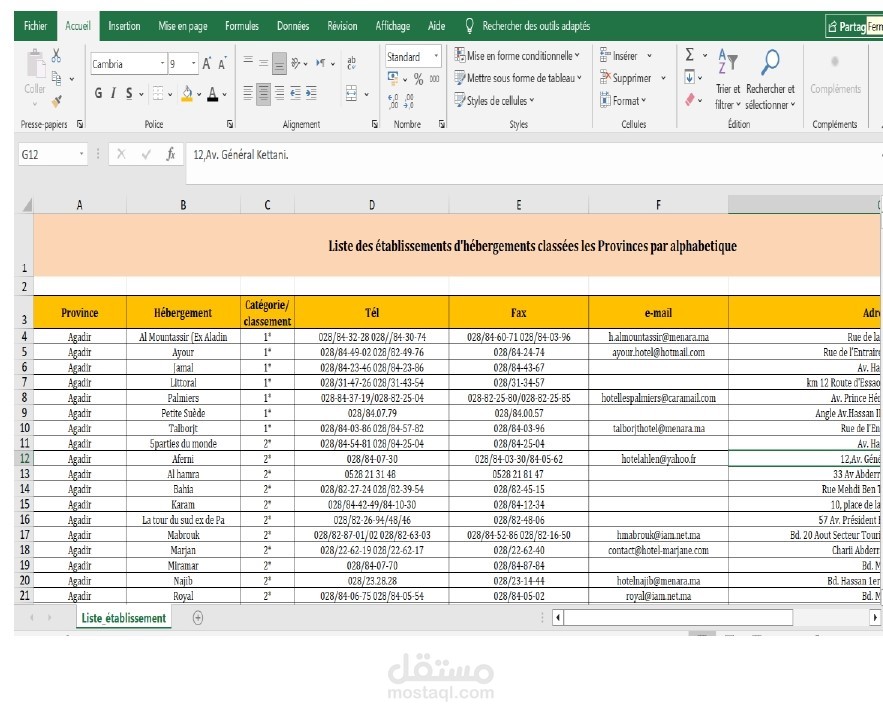Click the Clear eraser icon

point(689,100)
